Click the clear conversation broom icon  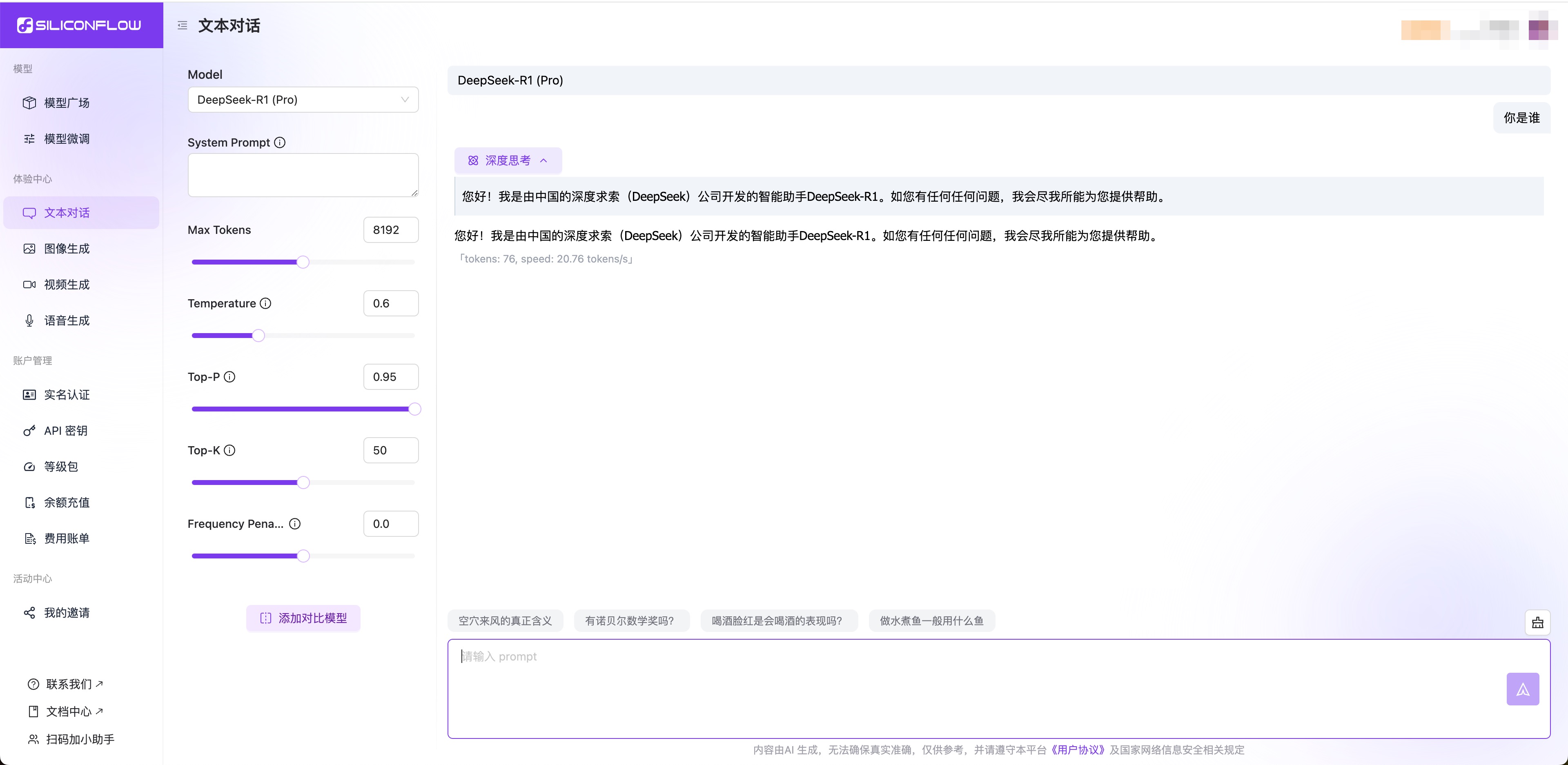point(1537,623)
